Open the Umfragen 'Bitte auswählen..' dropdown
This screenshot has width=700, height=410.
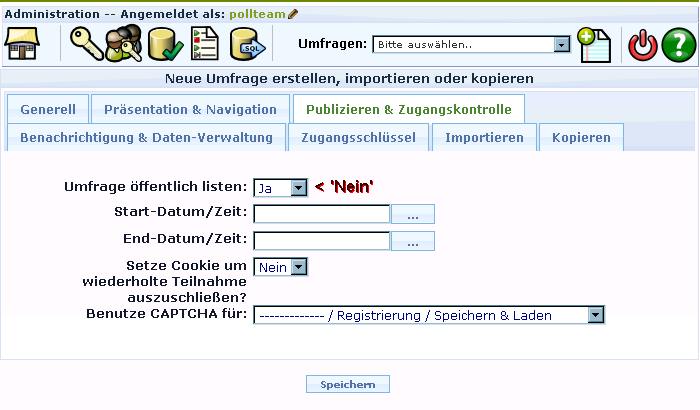[471, 44]
